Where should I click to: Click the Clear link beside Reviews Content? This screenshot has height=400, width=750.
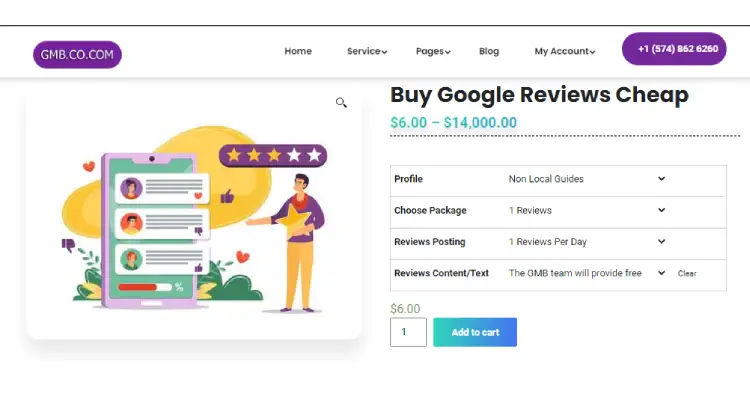coord(687,274)
